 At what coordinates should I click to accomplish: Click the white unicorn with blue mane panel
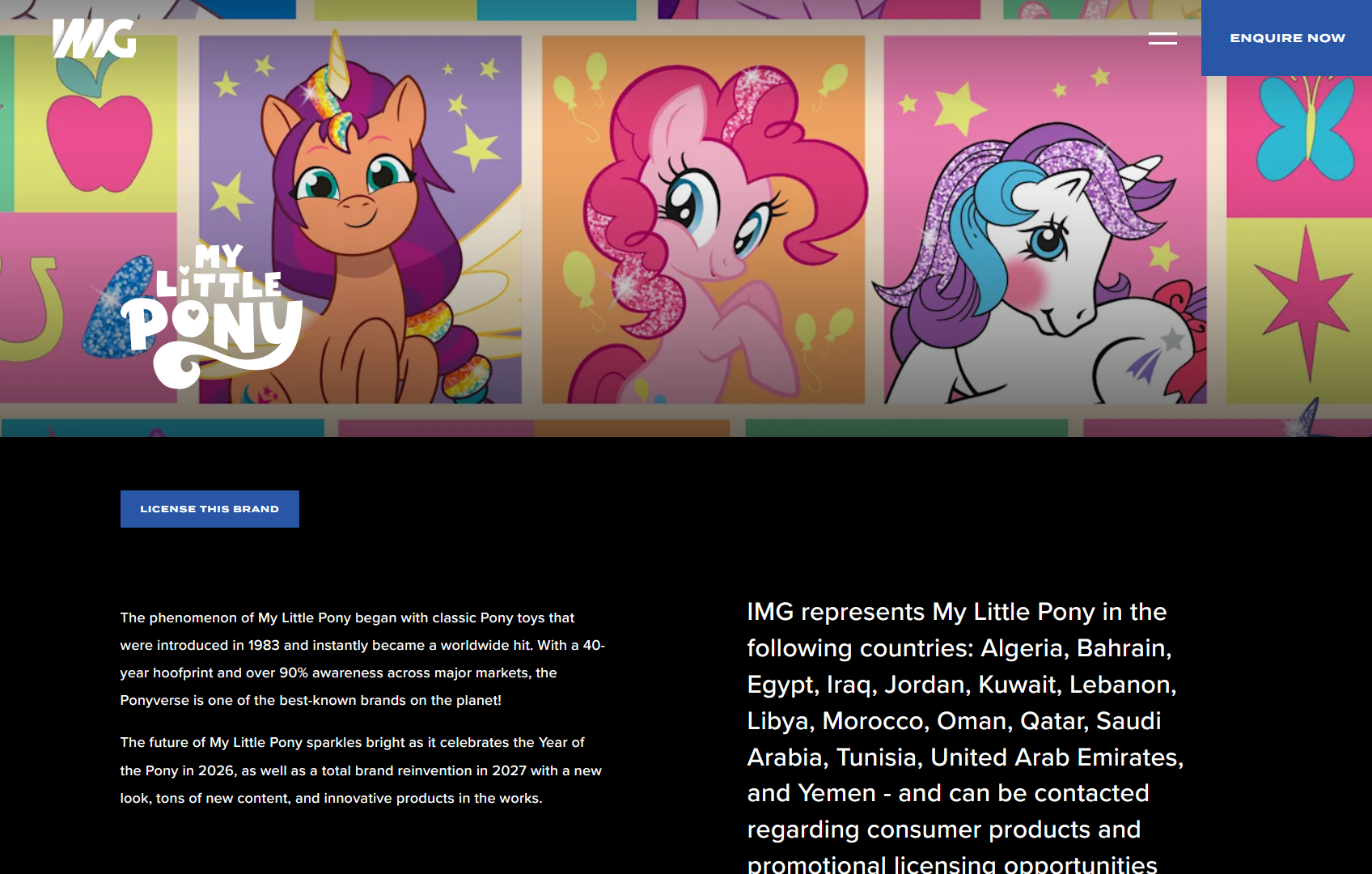point(1045,218)
